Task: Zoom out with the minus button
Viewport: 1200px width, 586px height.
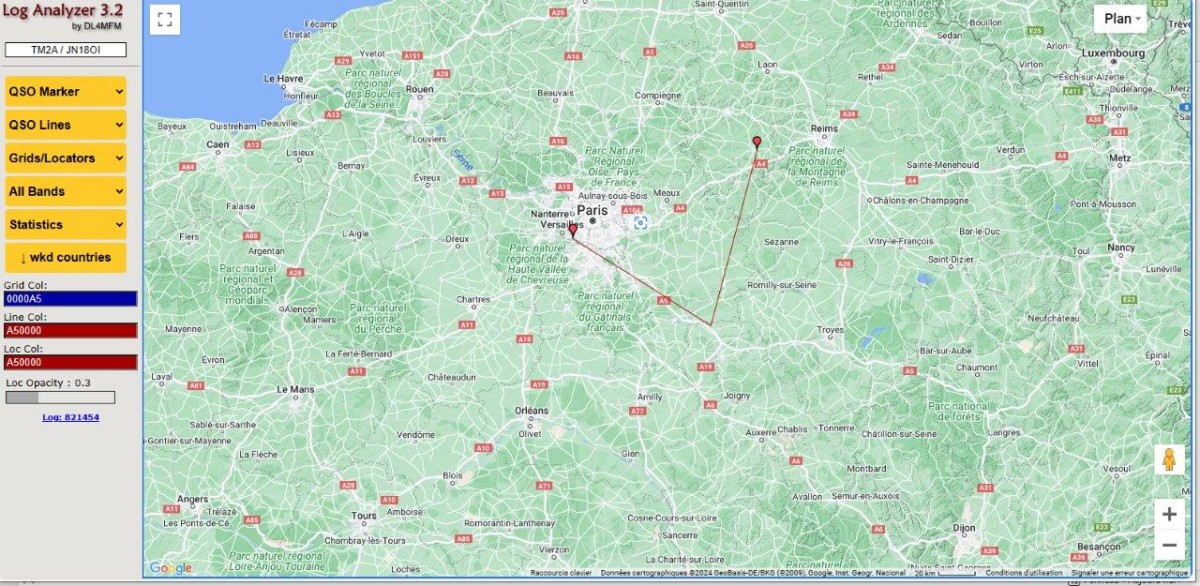Action: (x=1169, y=545)
